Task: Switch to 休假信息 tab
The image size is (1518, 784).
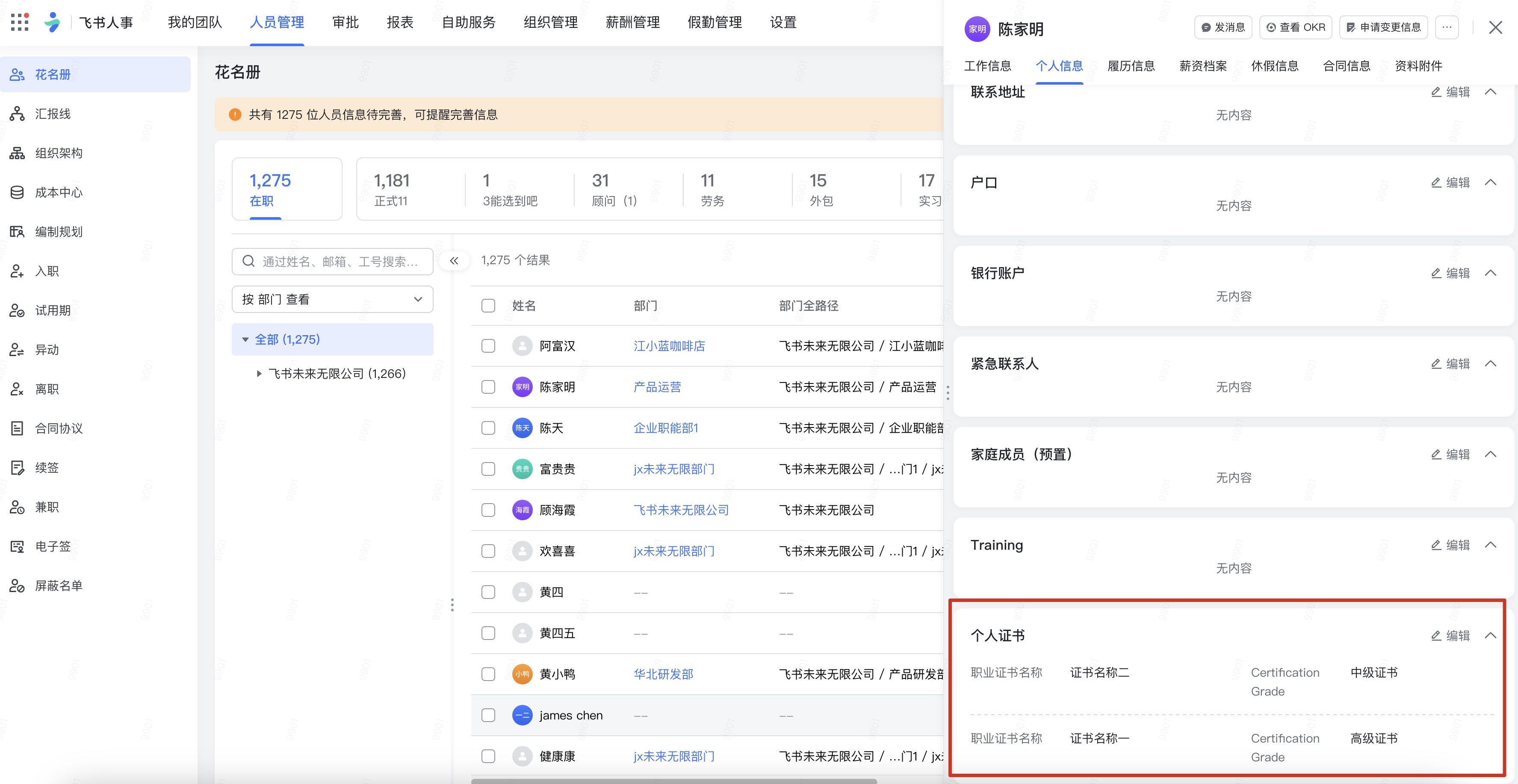Action: click(1275, 66)
